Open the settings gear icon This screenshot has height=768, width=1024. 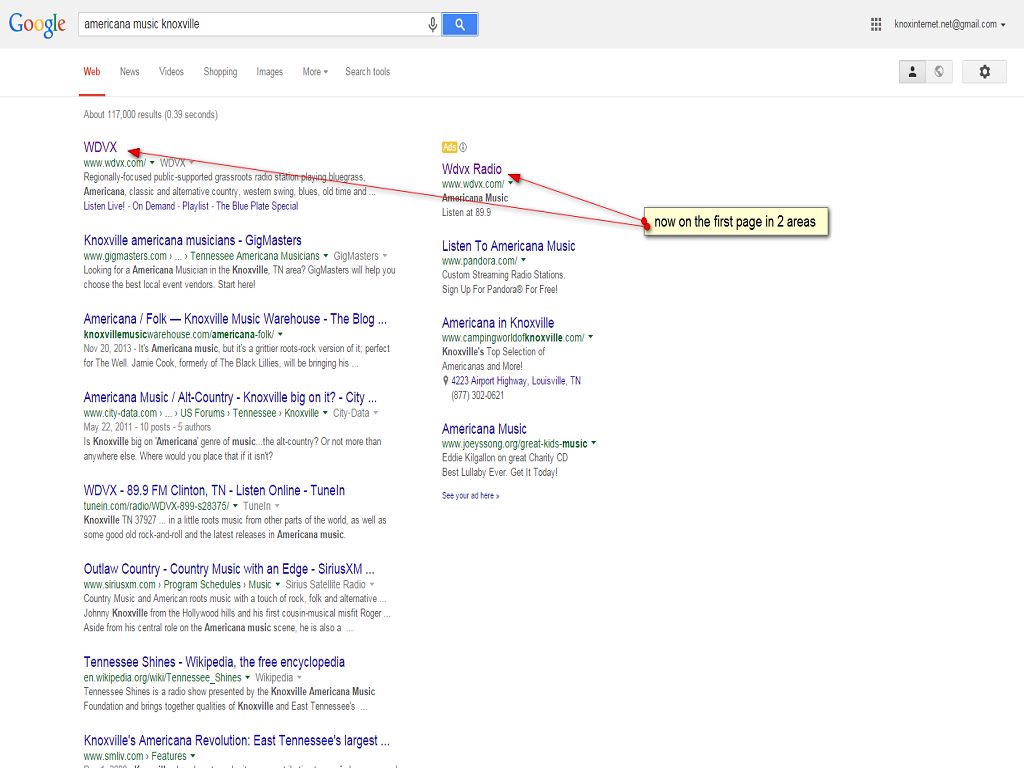[x=984, y=71]
